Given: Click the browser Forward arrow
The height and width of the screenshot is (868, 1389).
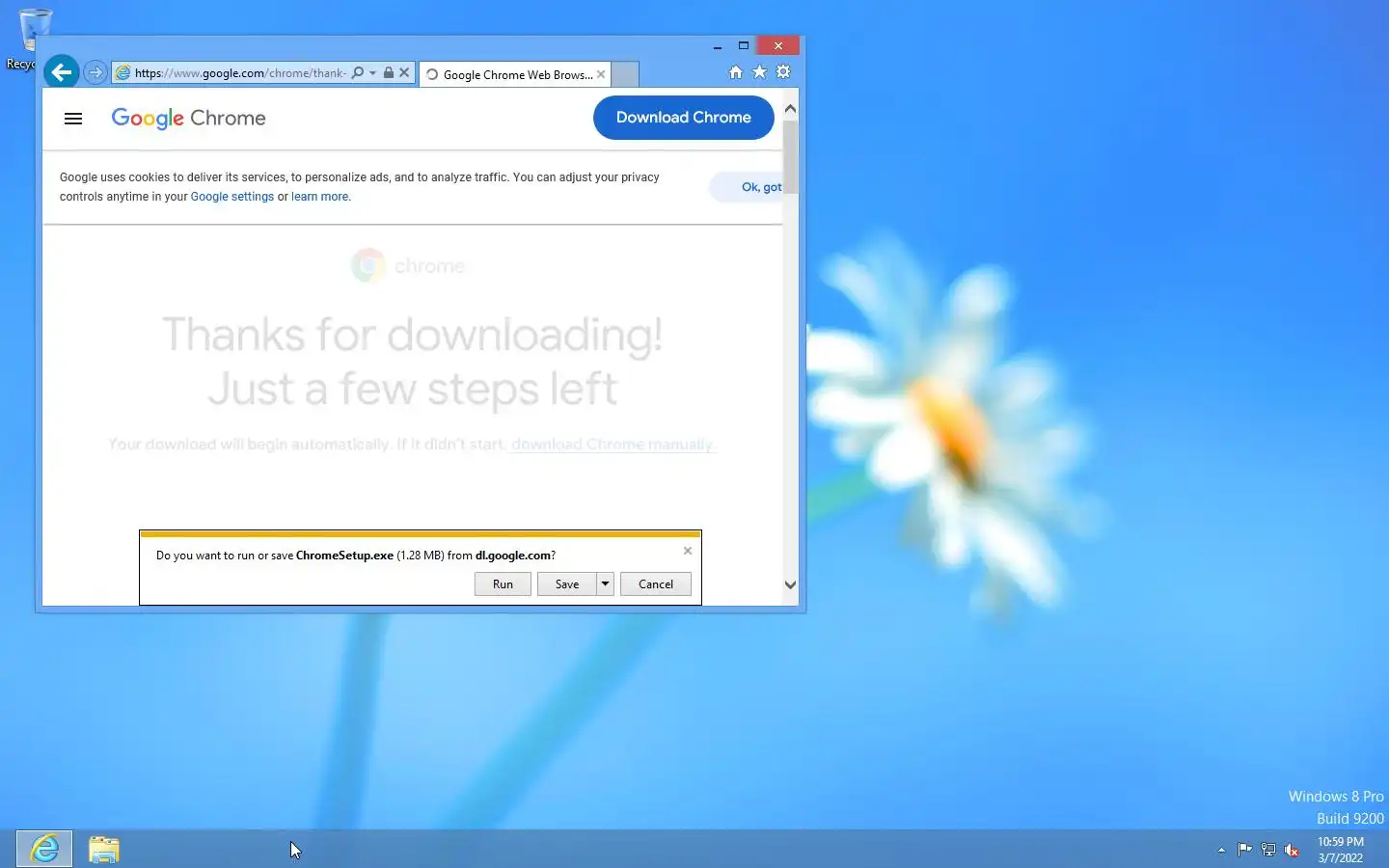Looking at the screenshot, I should pyautogui.click(x=95, y=72).
